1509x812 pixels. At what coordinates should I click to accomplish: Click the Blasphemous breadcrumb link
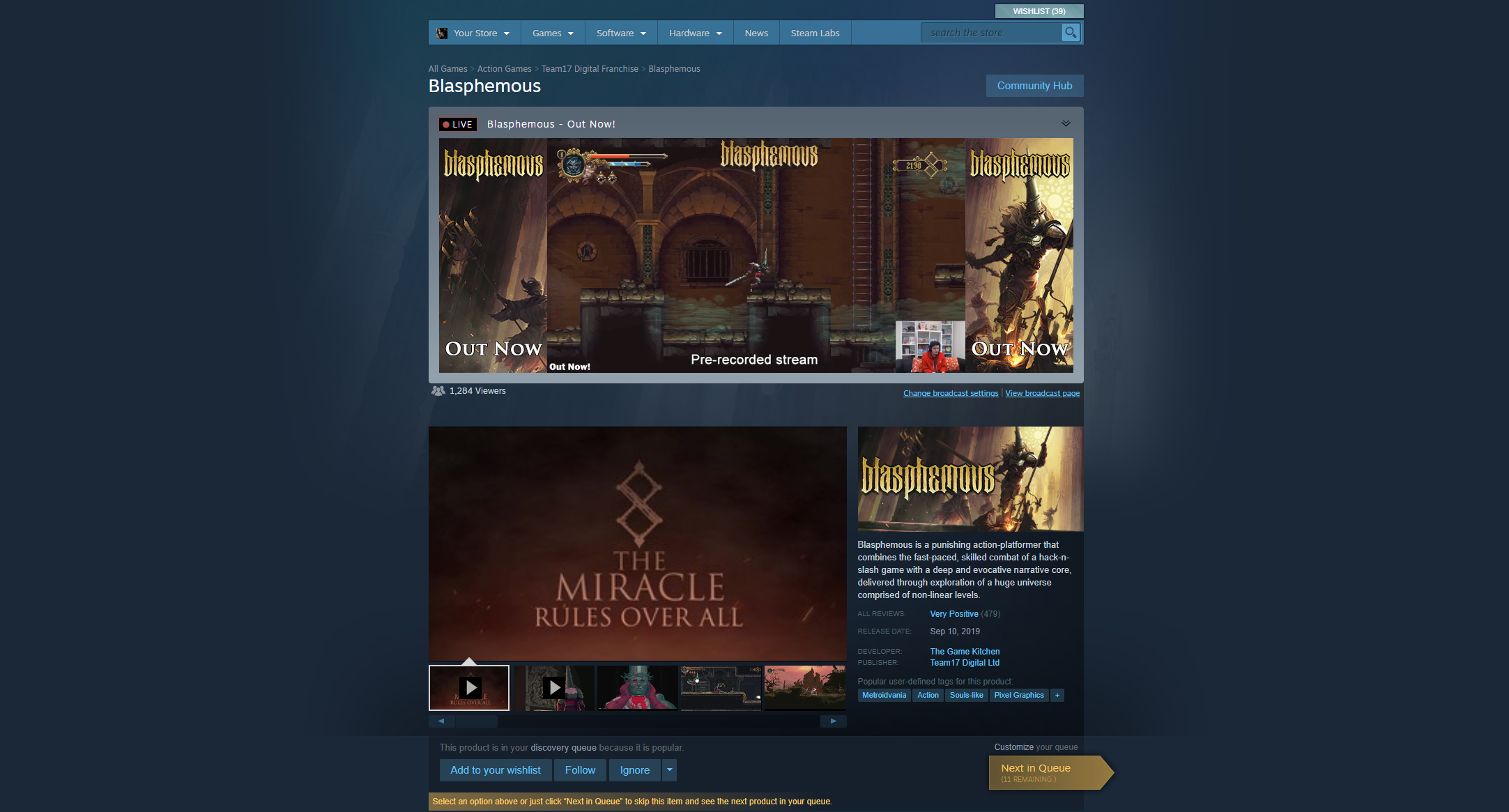(x=674, y=69)
